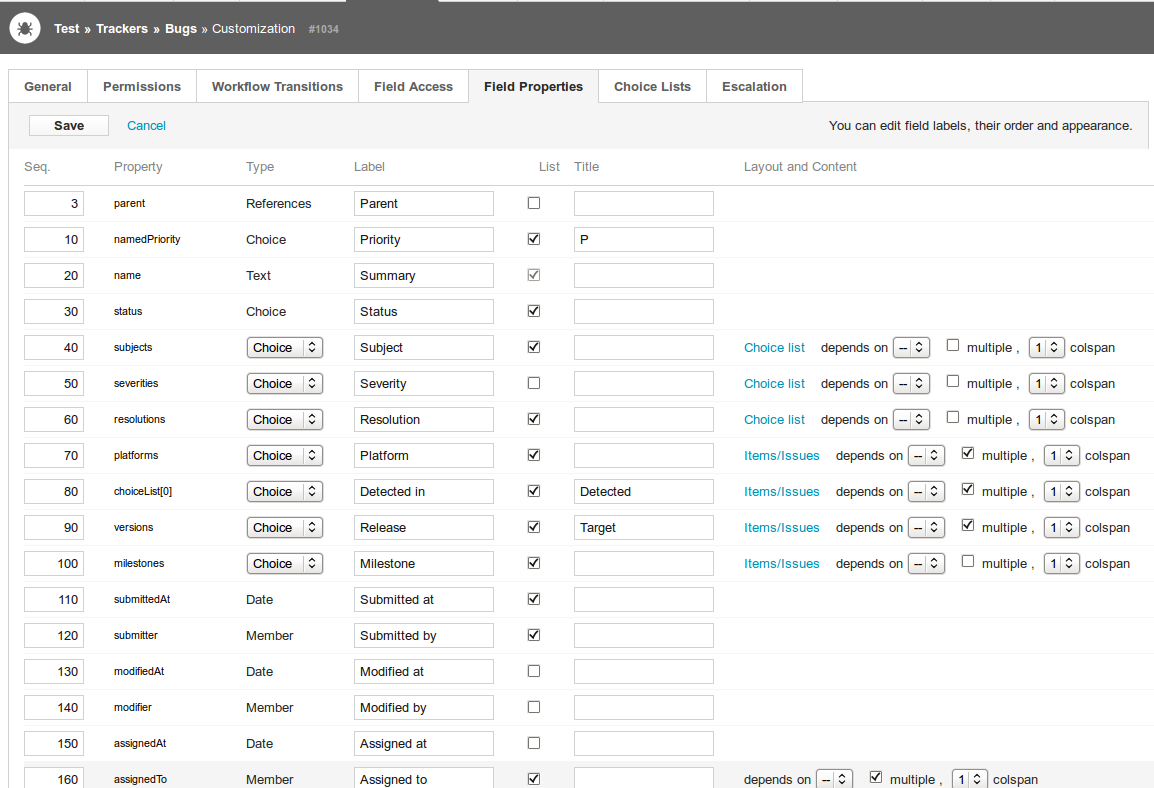The height and width of the screenshot is (788, 1154).
Task: Click the Save button
Action: [69, 126]
